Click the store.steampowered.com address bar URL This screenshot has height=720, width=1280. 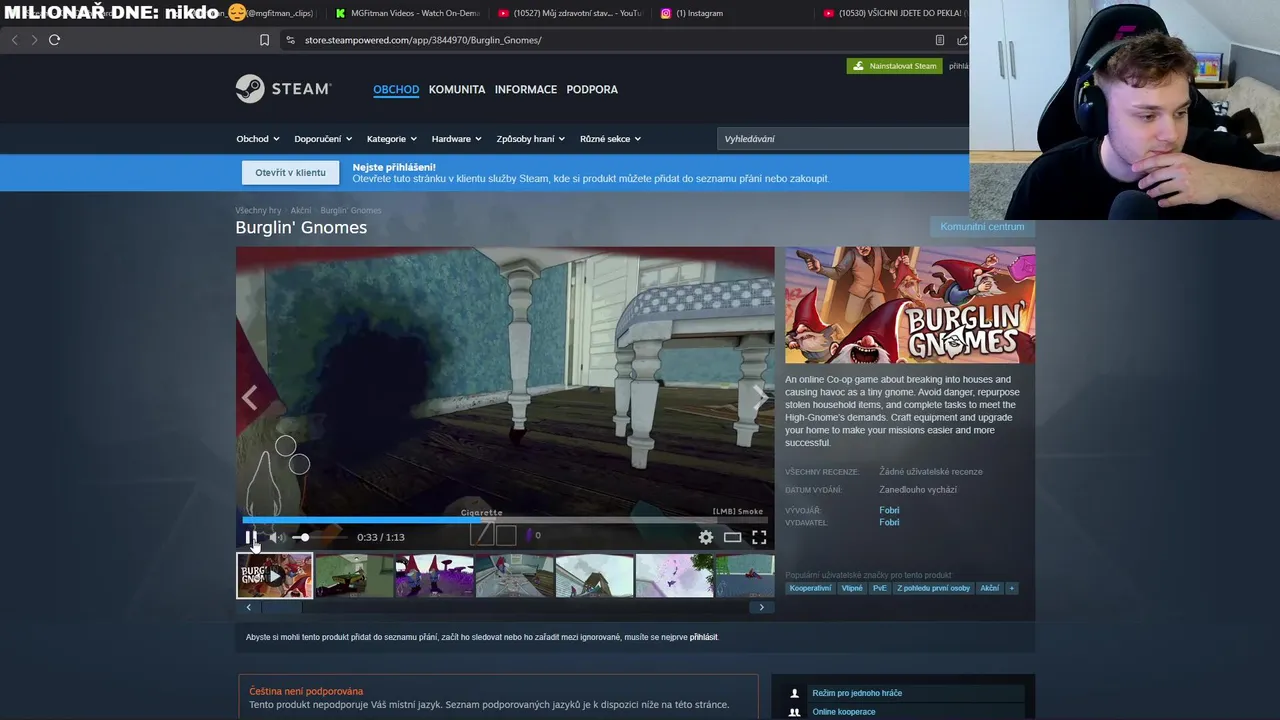(423, 40)
